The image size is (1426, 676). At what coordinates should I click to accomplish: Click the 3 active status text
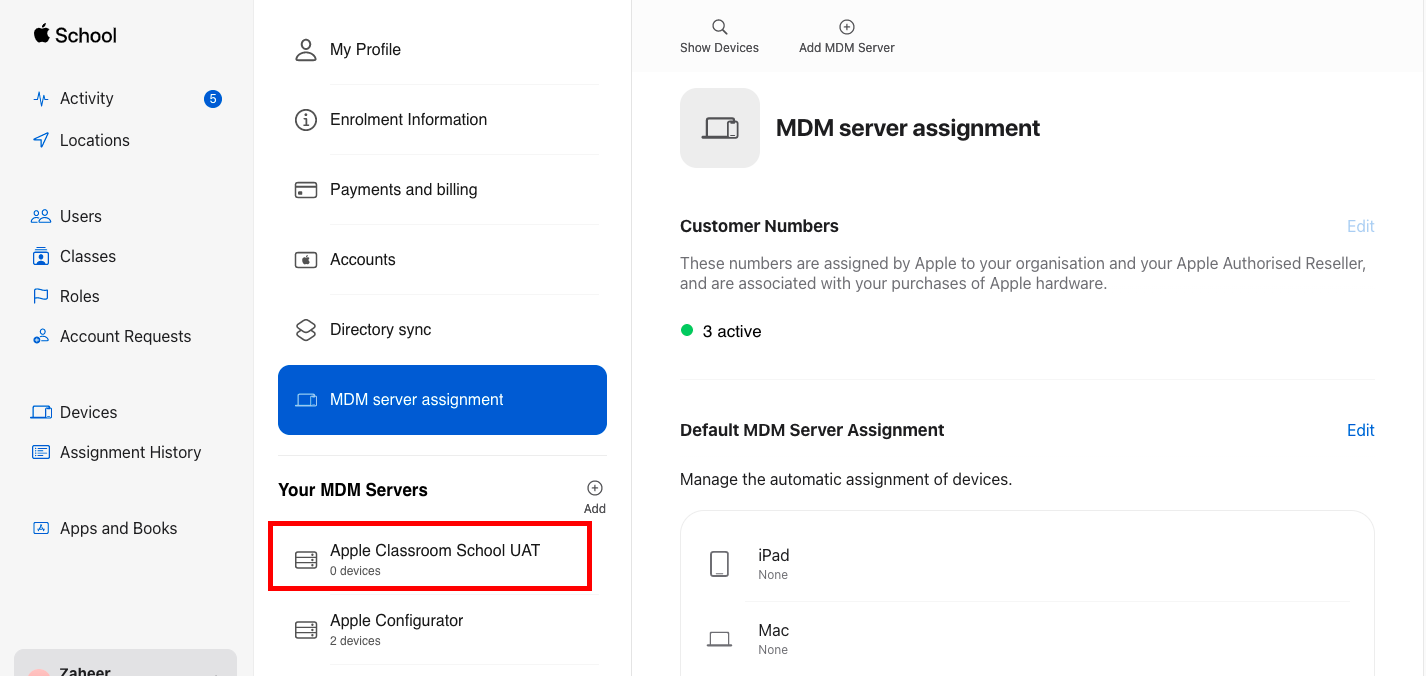(x=732, y=331)
